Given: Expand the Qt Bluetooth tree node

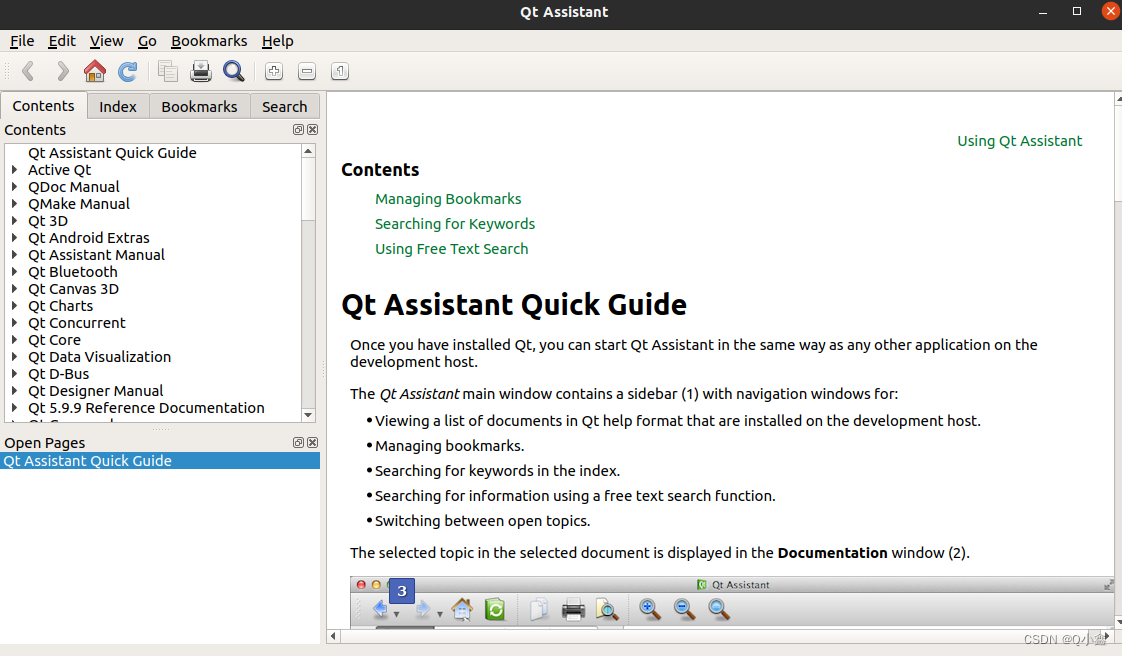Looking at the screenshot, I should (x=14, y=272).
